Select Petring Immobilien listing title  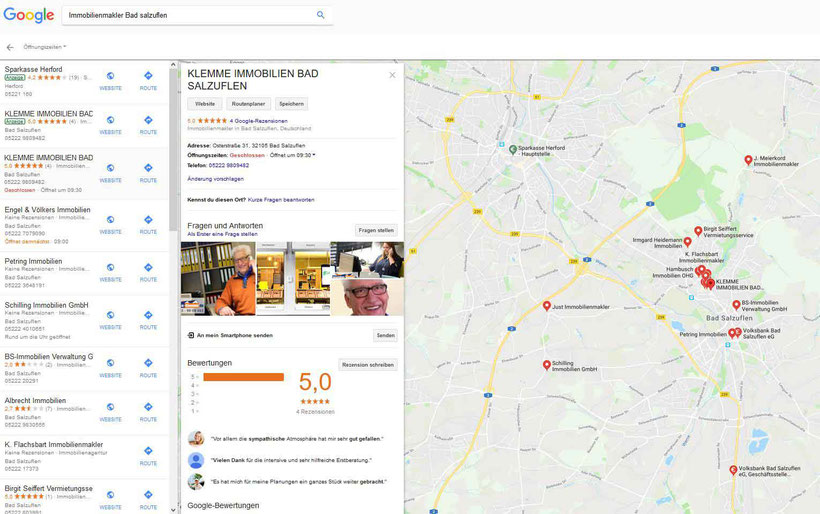pyautogui.click(x=33, y=261)
